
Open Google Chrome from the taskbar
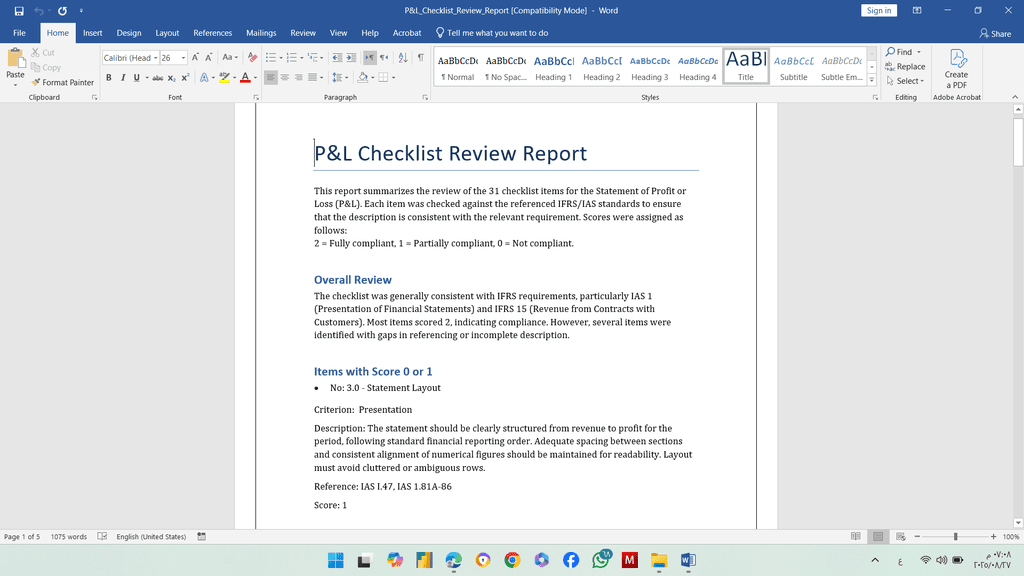pyautogui.click(x=512, y=560)
